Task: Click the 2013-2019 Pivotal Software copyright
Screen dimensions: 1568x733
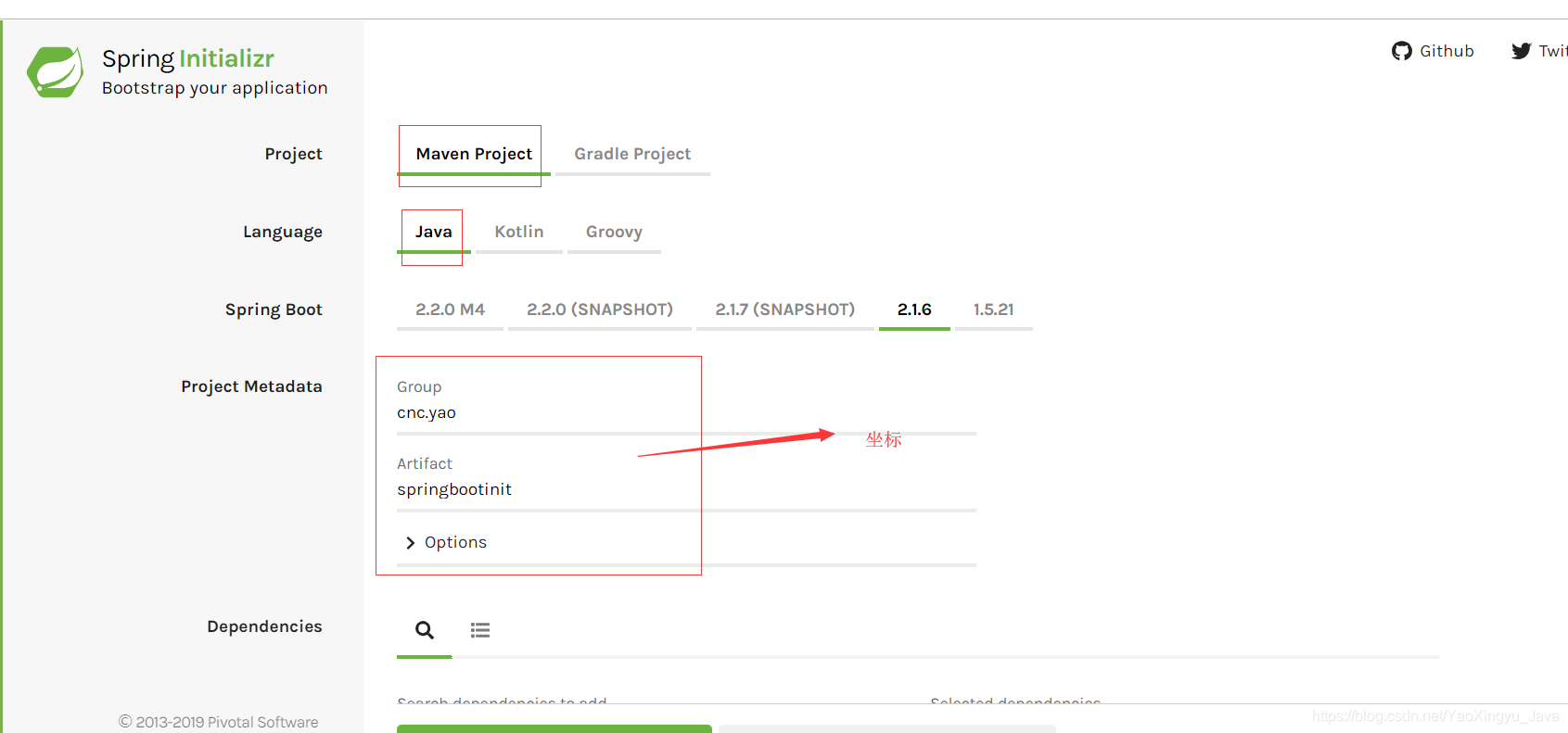Action: [218, 722]
